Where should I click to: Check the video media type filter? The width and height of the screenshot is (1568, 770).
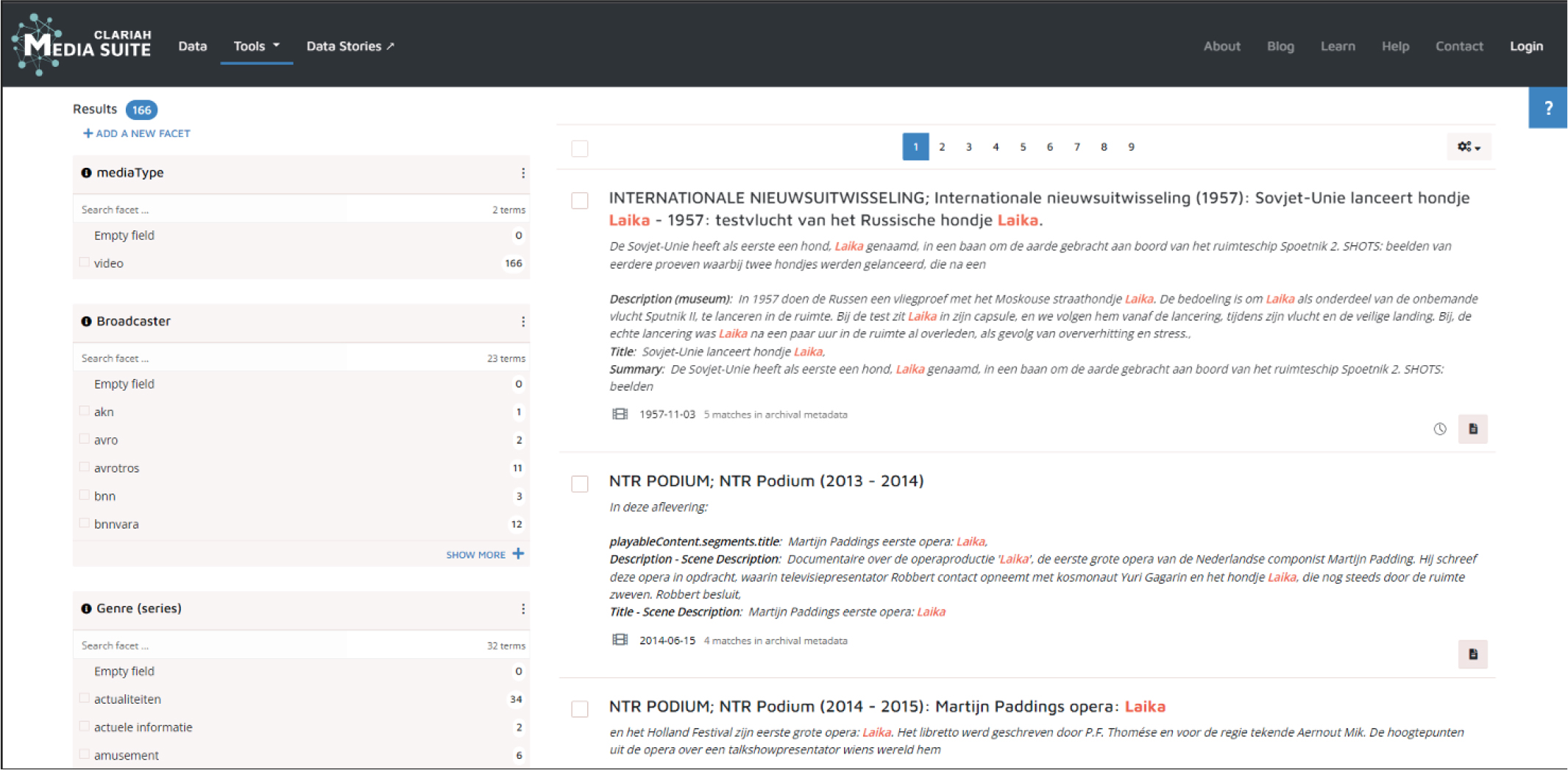(x=85, y=262)
